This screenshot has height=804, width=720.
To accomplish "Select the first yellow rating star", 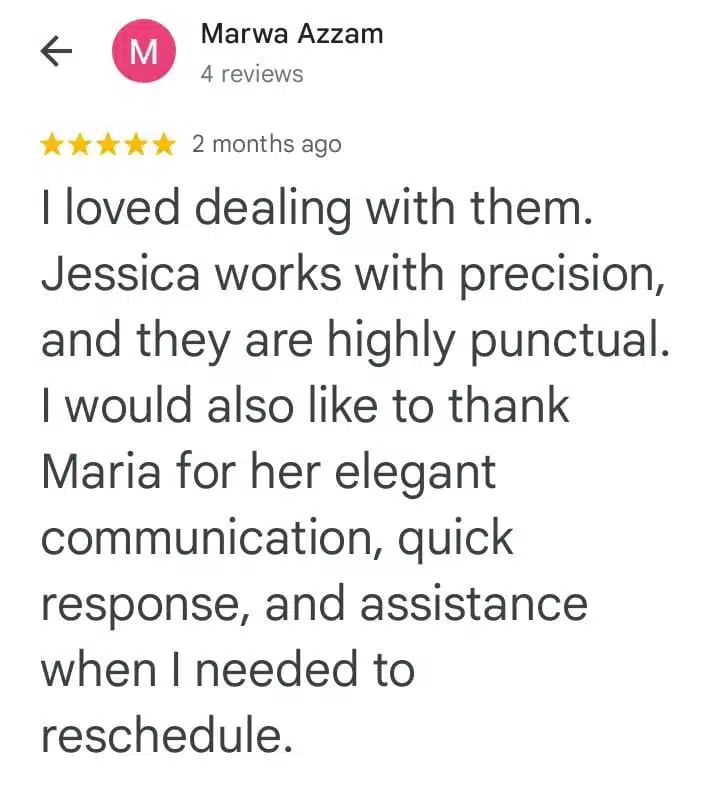I will pyautogui.click(x=52, y=144).
